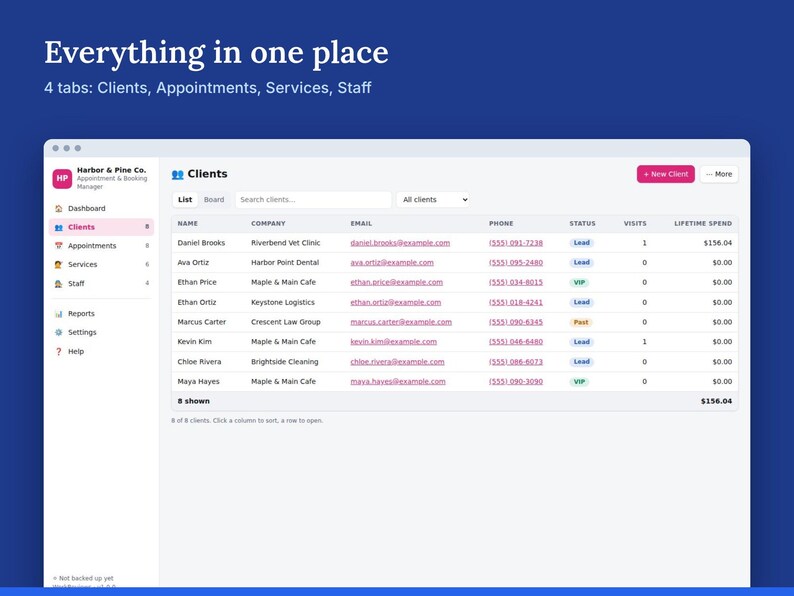Call phone link (555) 091-7238
This screenshot has height=596, width=794.
click(515, 243)
